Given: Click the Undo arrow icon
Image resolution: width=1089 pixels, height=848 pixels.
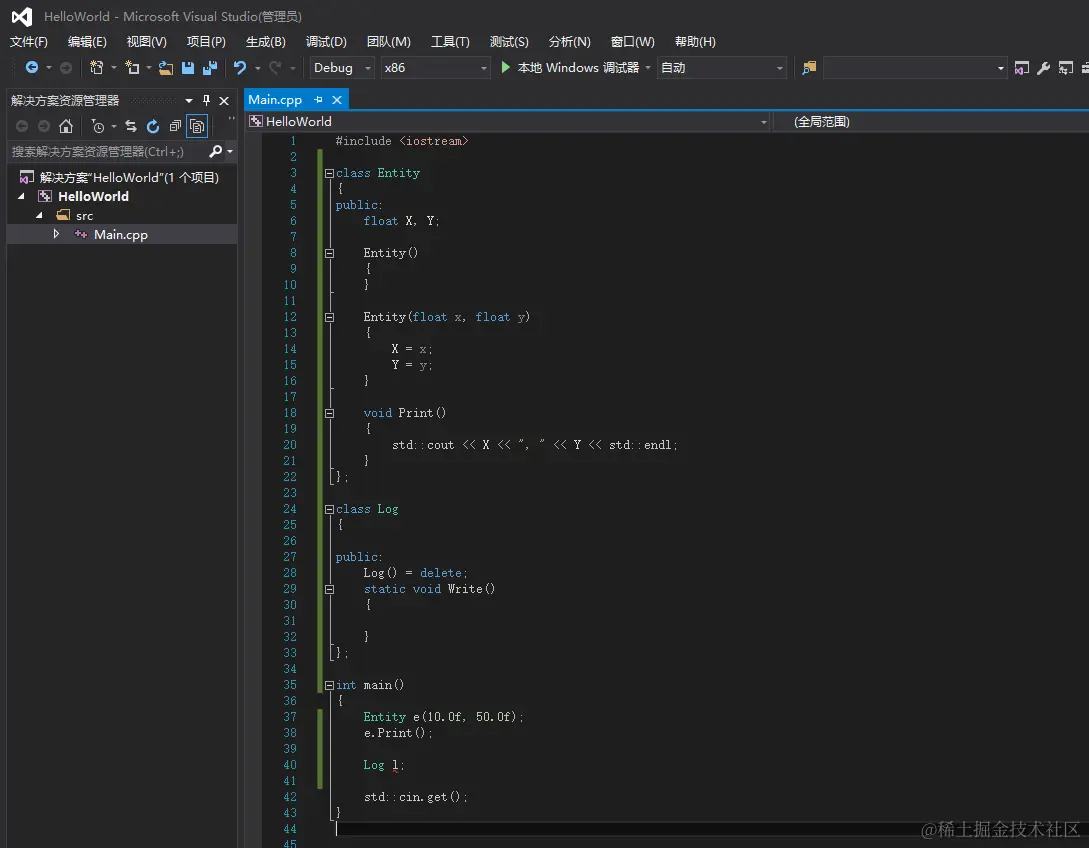Looking at the screenshot, I should coord(240,68).
